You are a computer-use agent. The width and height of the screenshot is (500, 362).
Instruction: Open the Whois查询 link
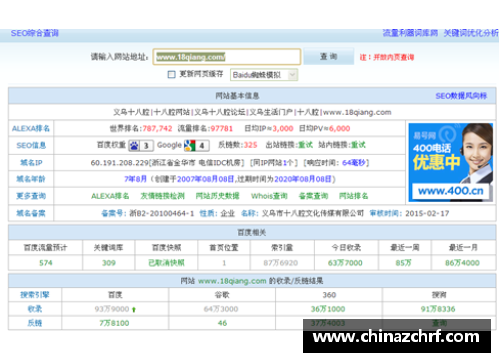(x=269, y=196)
